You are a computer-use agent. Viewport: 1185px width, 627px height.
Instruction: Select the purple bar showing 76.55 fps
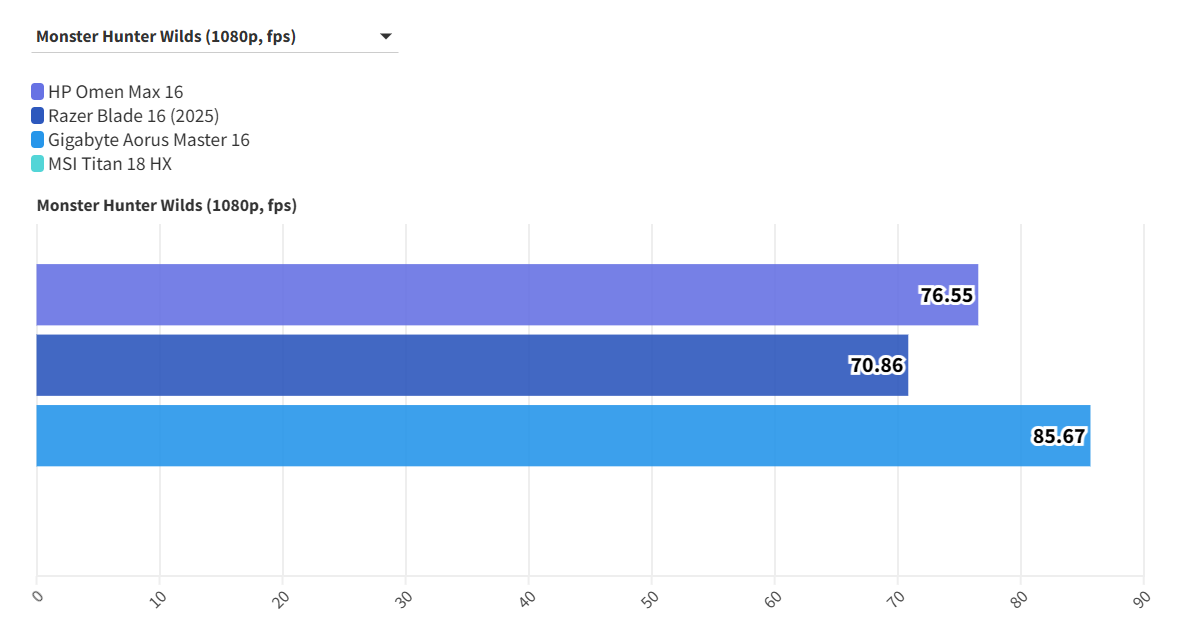coord(500,294)
